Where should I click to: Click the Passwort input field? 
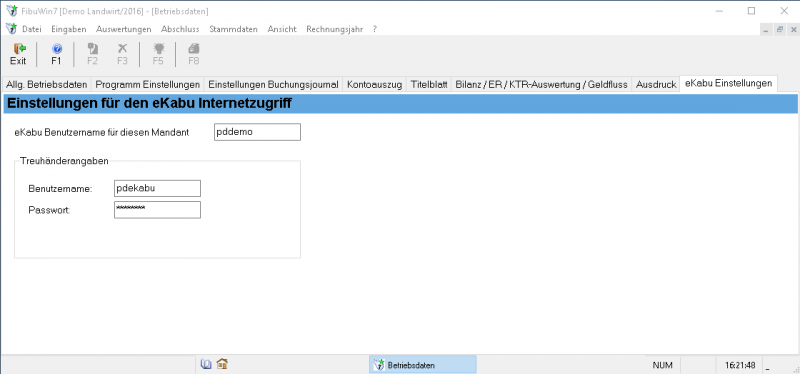pos(157,210)
